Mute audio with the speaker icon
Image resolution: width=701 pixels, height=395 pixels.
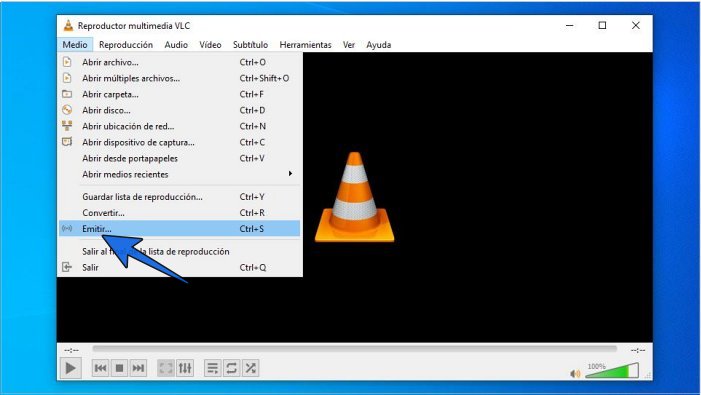(x=575, y=374)
